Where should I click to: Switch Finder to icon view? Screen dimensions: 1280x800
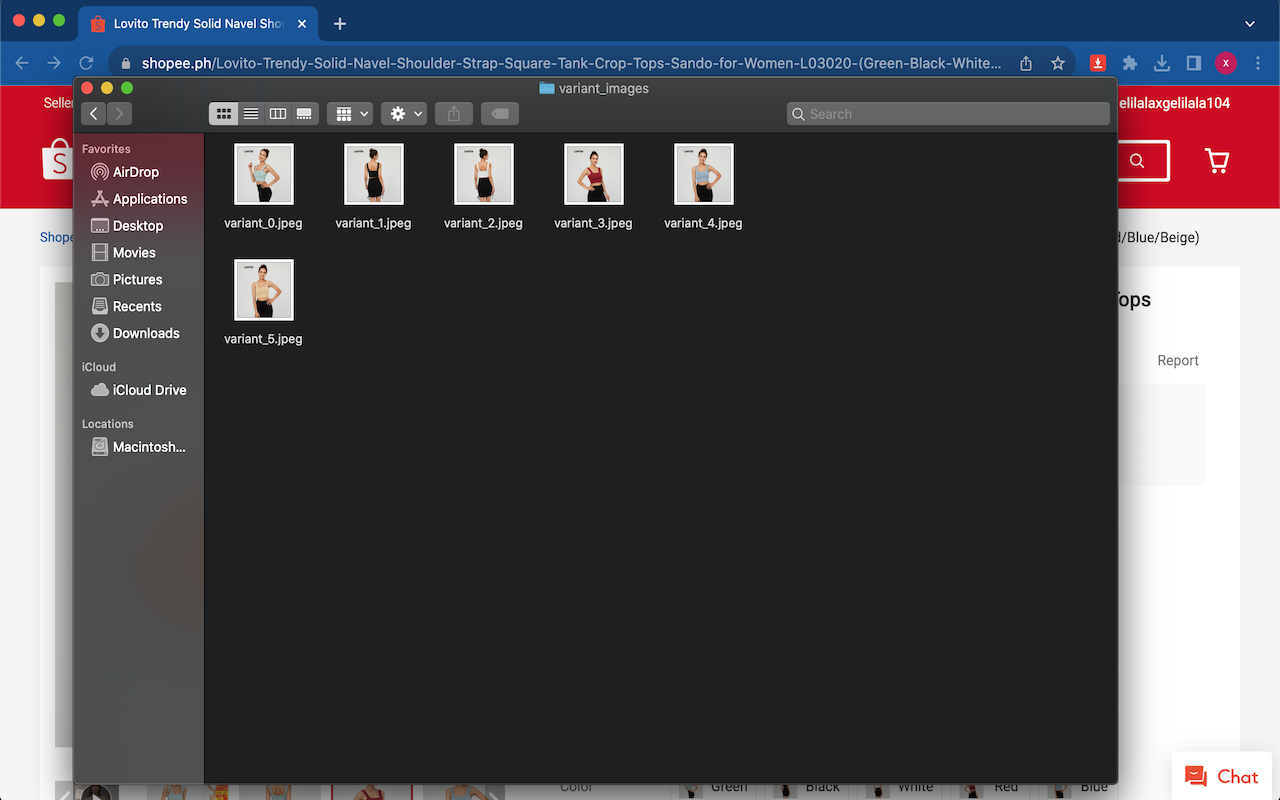224,114
